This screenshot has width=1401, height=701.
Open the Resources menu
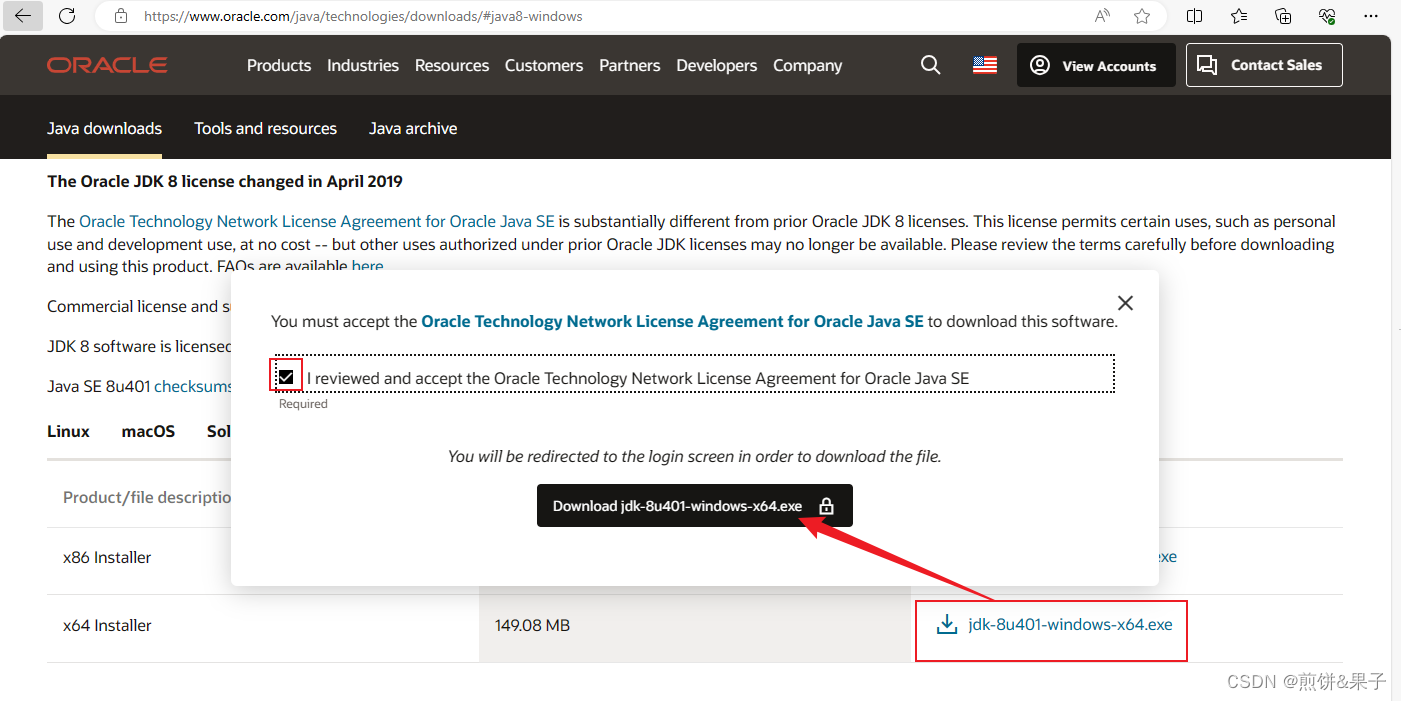(x=452, y=65)
